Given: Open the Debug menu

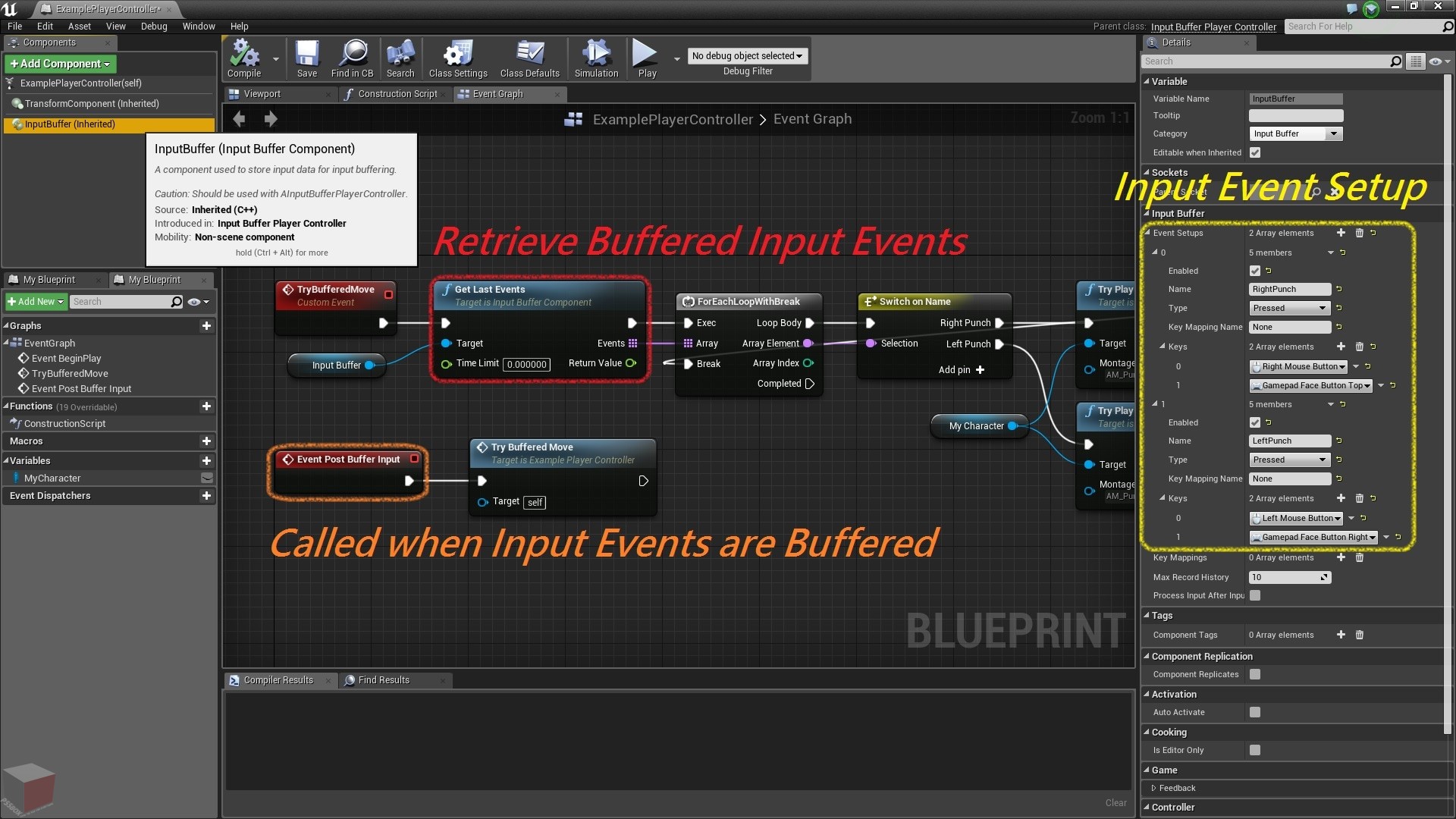Looking at the screenshot, I should pyautogui.click(x=154, y=26).
